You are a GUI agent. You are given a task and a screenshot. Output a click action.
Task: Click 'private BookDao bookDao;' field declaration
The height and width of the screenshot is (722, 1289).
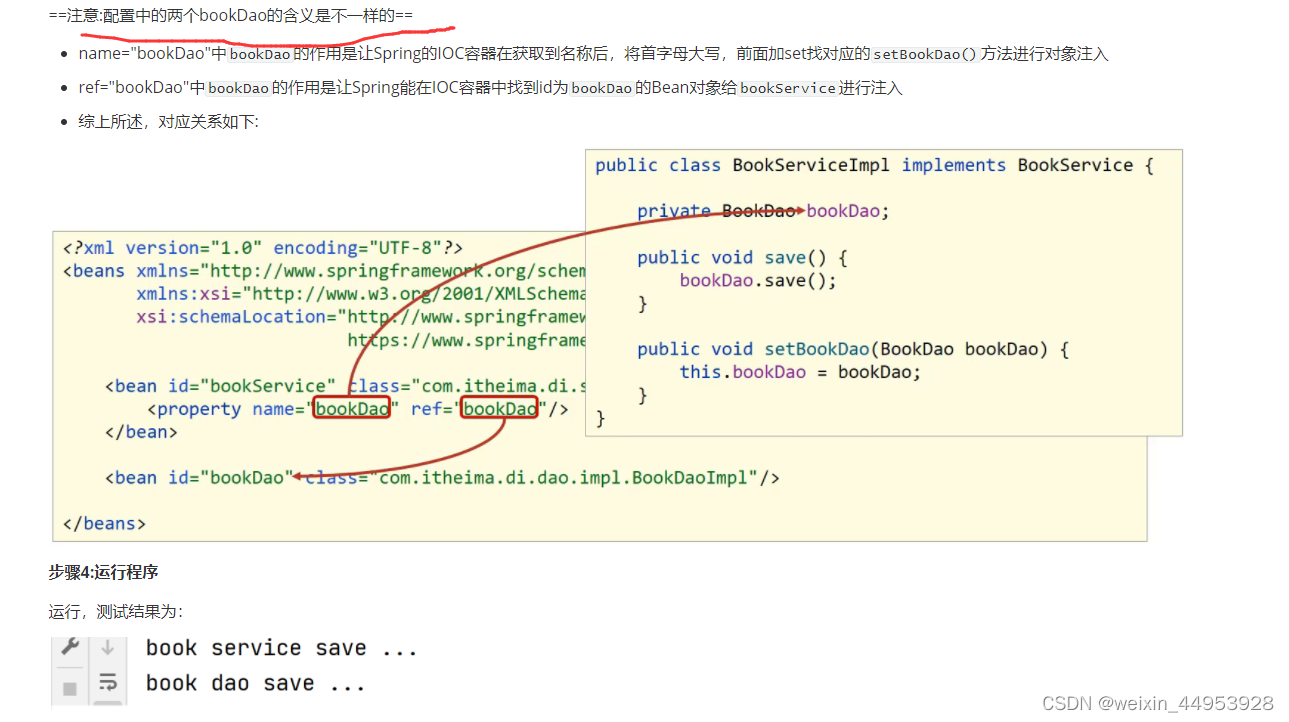tap(763, 211)
